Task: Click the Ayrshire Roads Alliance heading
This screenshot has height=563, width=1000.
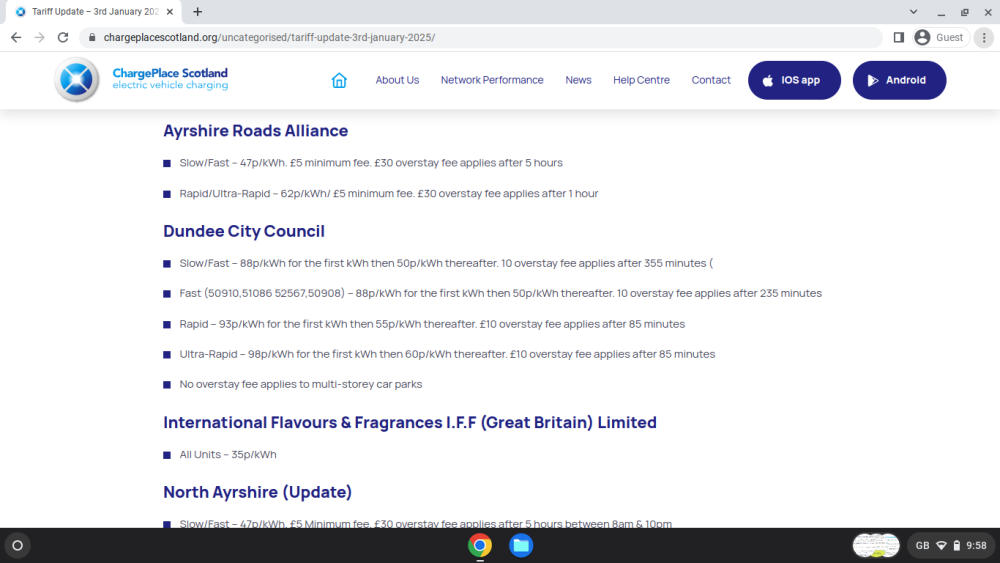Action: (x=256, y=131)
